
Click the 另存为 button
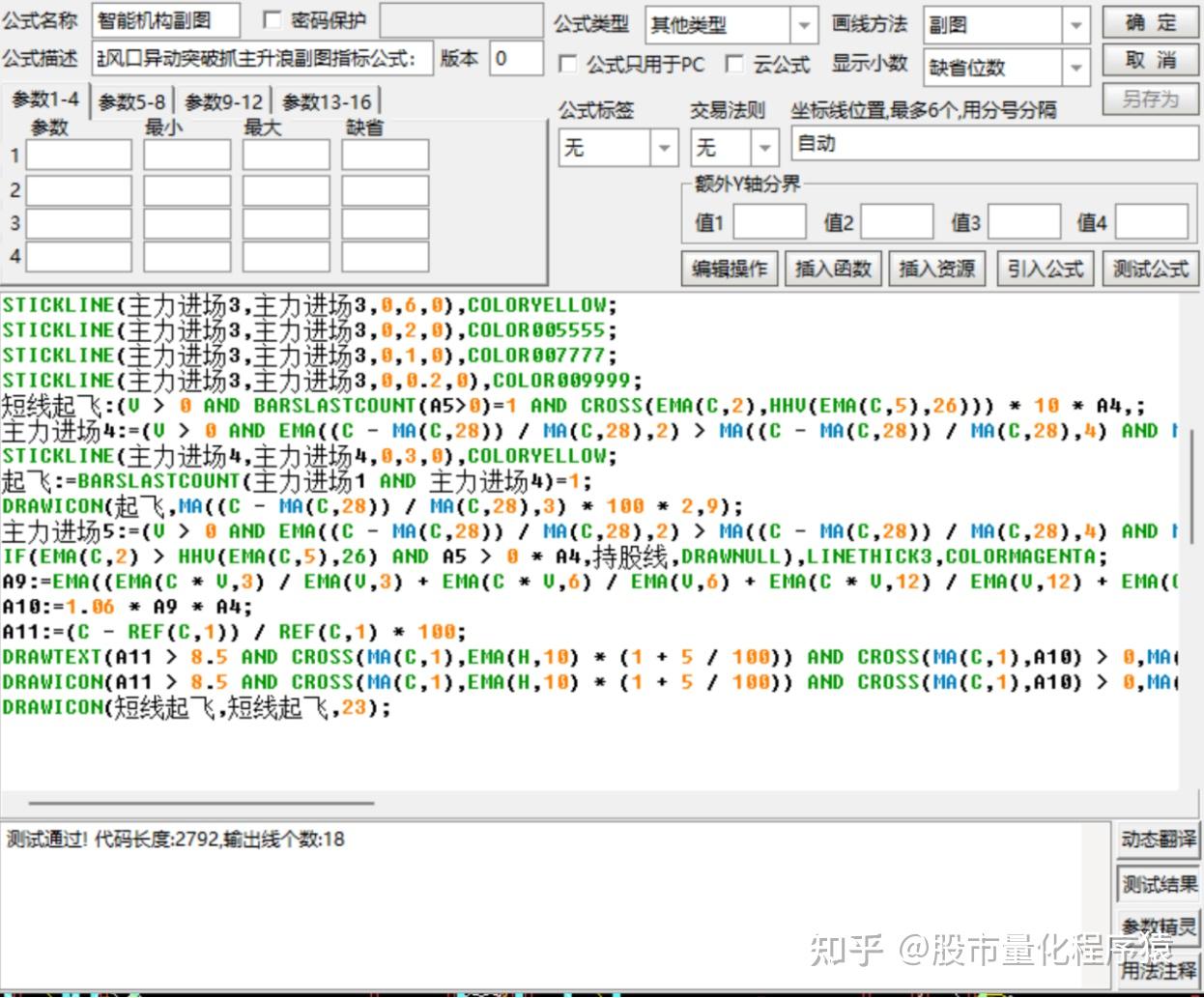click(x=1150, y=99)
